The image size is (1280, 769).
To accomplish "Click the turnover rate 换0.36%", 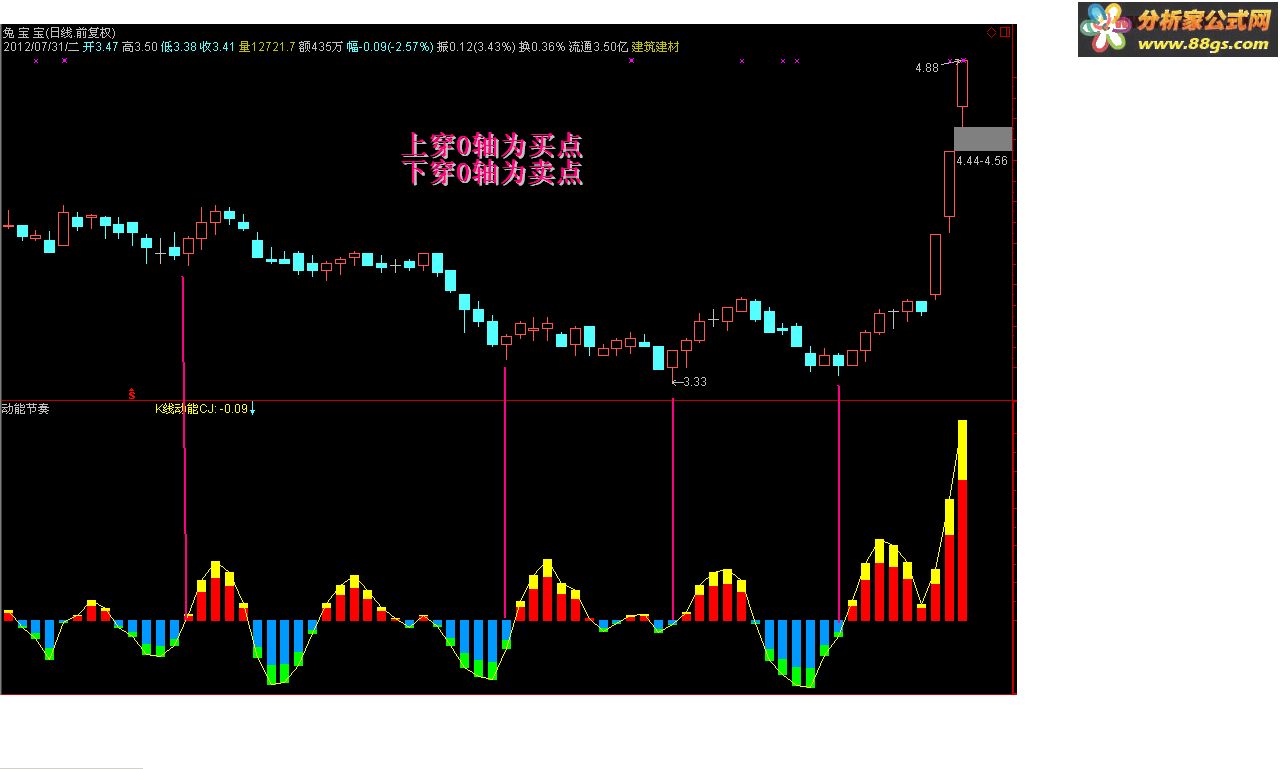I will tap(542, 46).
